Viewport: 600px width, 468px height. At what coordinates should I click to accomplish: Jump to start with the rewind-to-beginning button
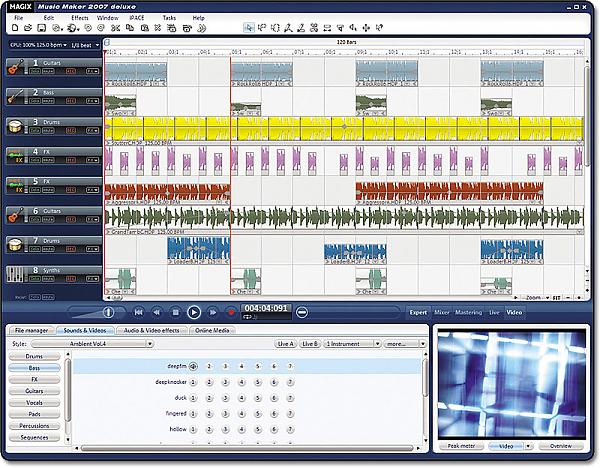click(x=139, y=312)
